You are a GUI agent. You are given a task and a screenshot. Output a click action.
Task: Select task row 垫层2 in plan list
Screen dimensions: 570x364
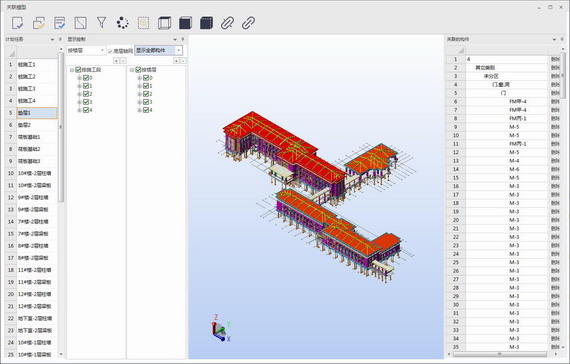[x=37, y=125]
